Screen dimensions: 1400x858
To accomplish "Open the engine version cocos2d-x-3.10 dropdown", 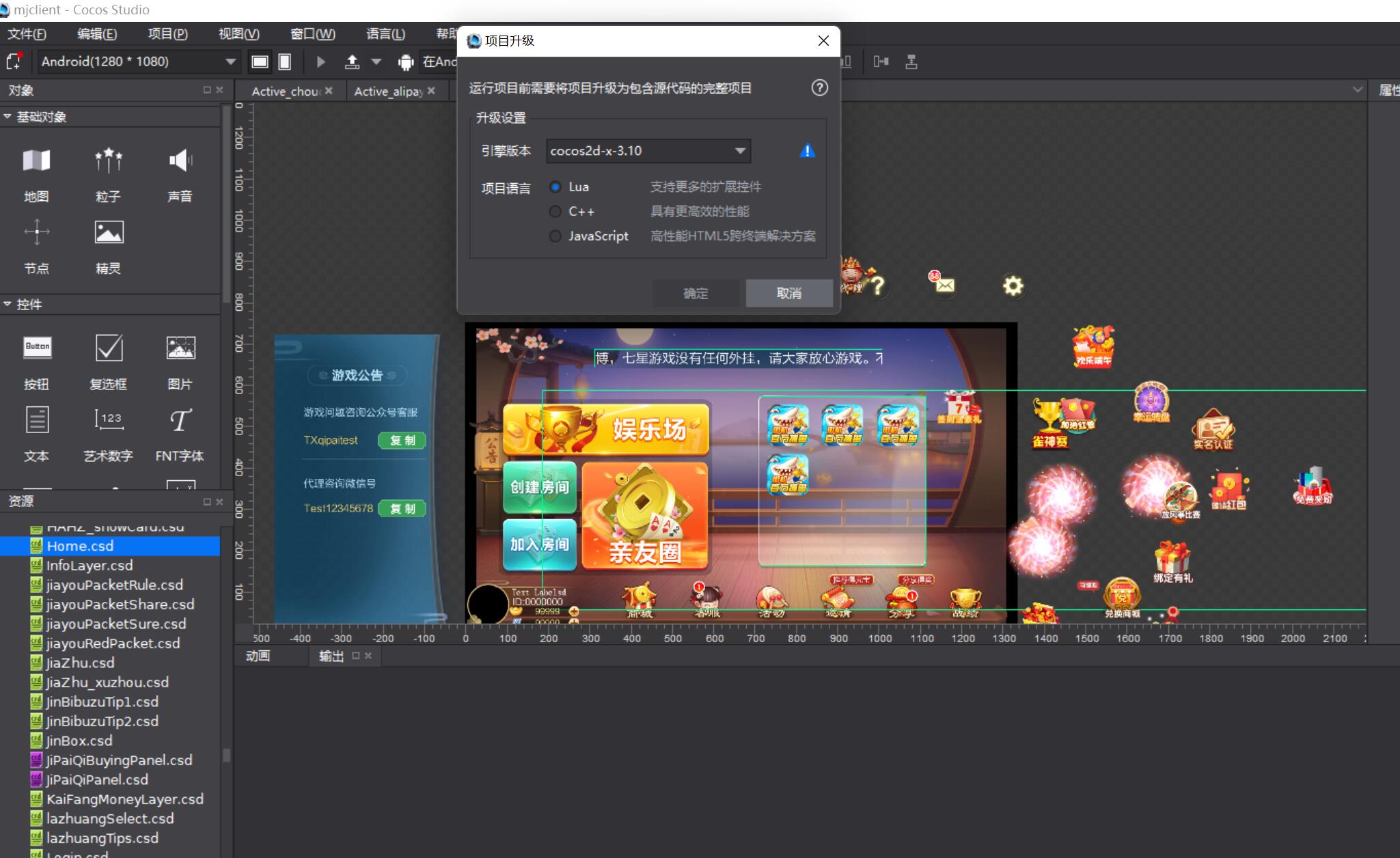I will tap(648, 151).
